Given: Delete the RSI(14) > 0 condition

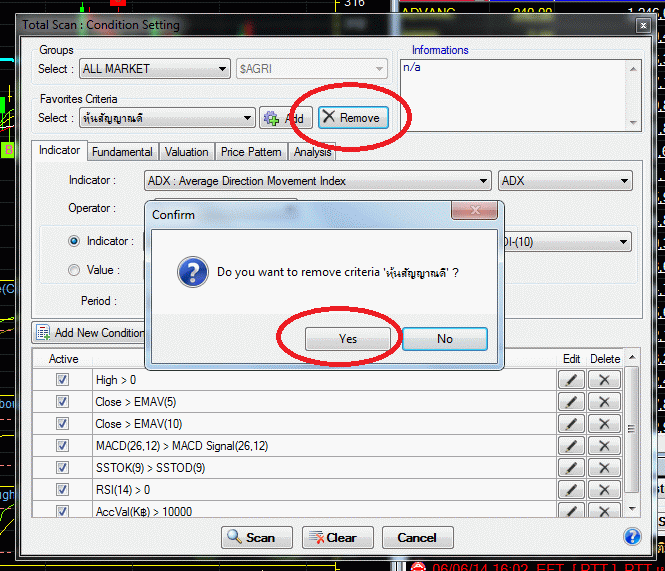Looking at the screenshot, I should (x=604, y=490).
